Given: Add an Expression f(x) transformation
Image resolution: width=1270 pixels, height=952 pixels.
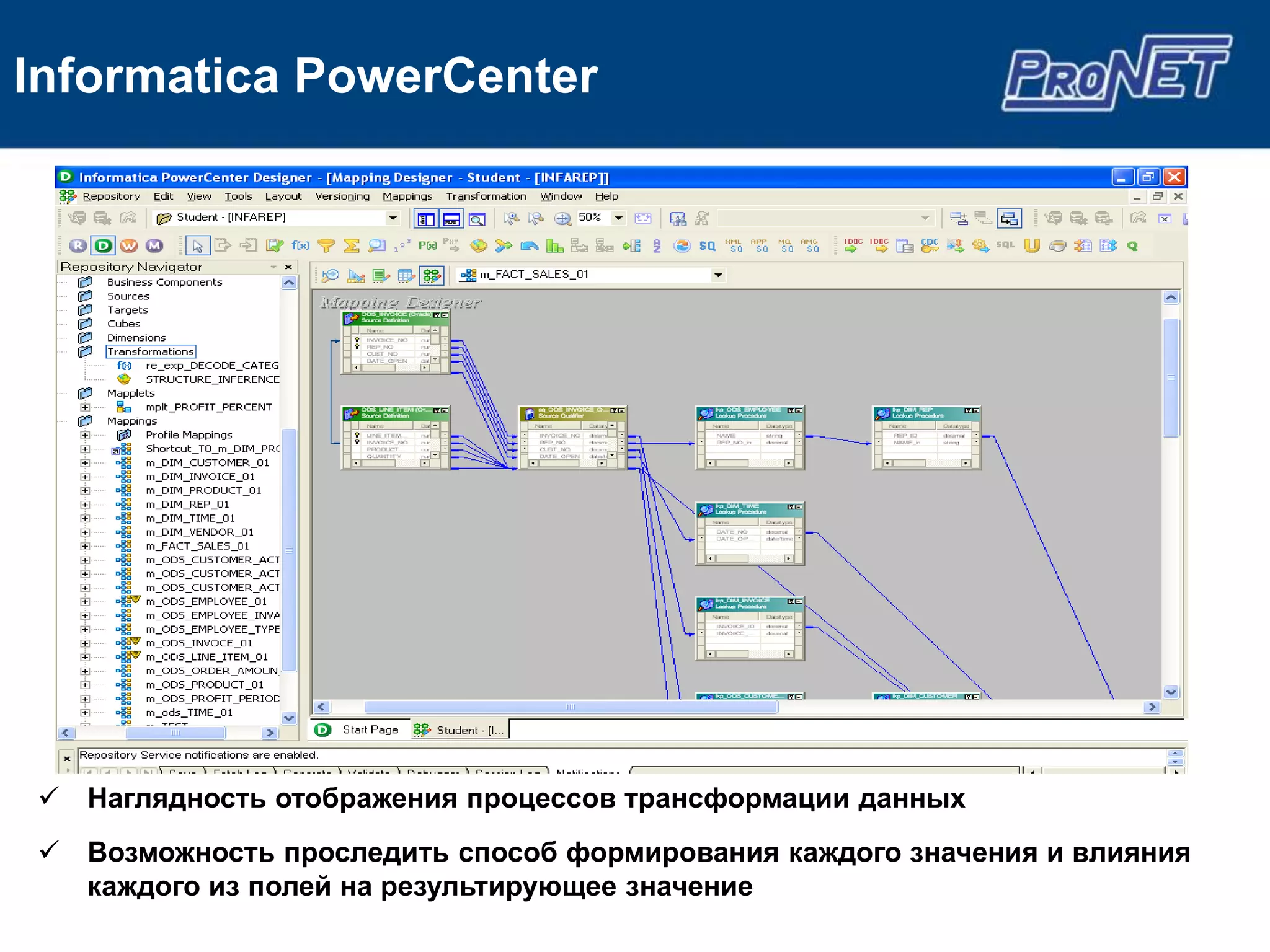Looking at the screenshot, I should 301,246.
